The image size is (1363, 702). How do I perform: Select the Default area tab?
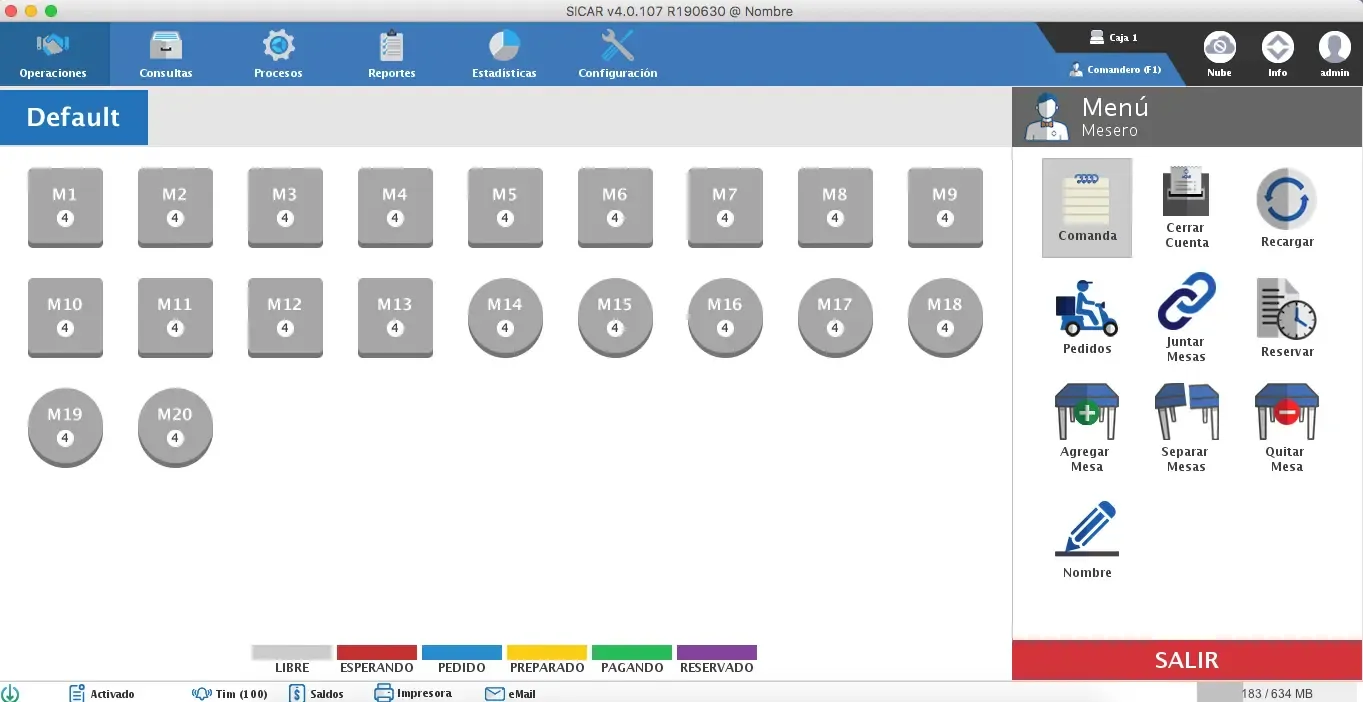(x=74, y=118)
